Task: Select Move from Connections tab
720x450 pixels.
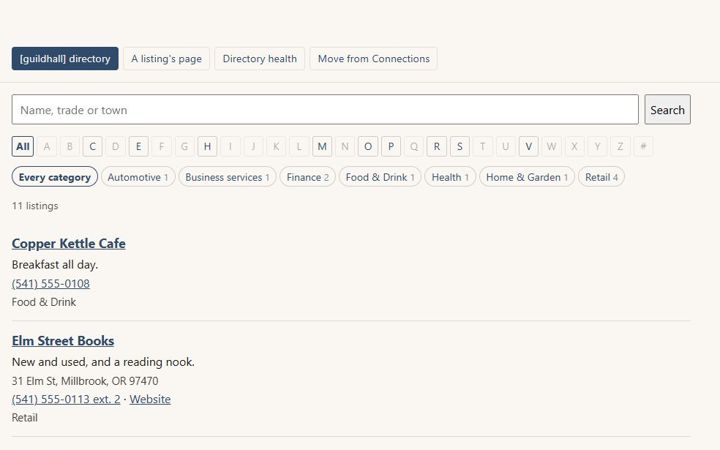Action: tap(373, 59)
